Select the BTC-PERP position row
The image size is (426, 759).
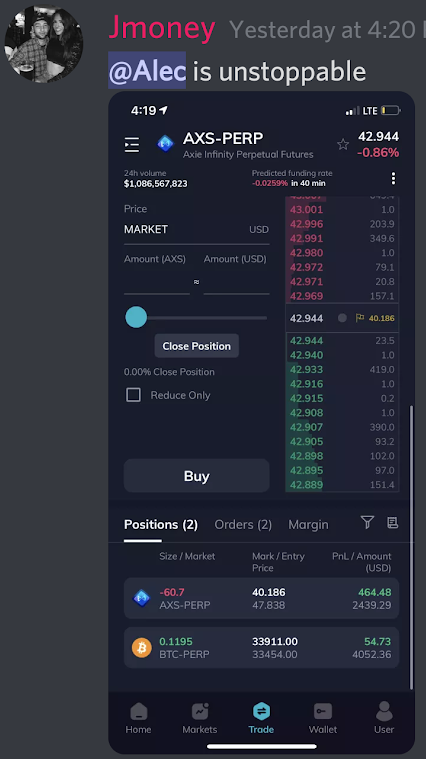click(x=261, y=648)
